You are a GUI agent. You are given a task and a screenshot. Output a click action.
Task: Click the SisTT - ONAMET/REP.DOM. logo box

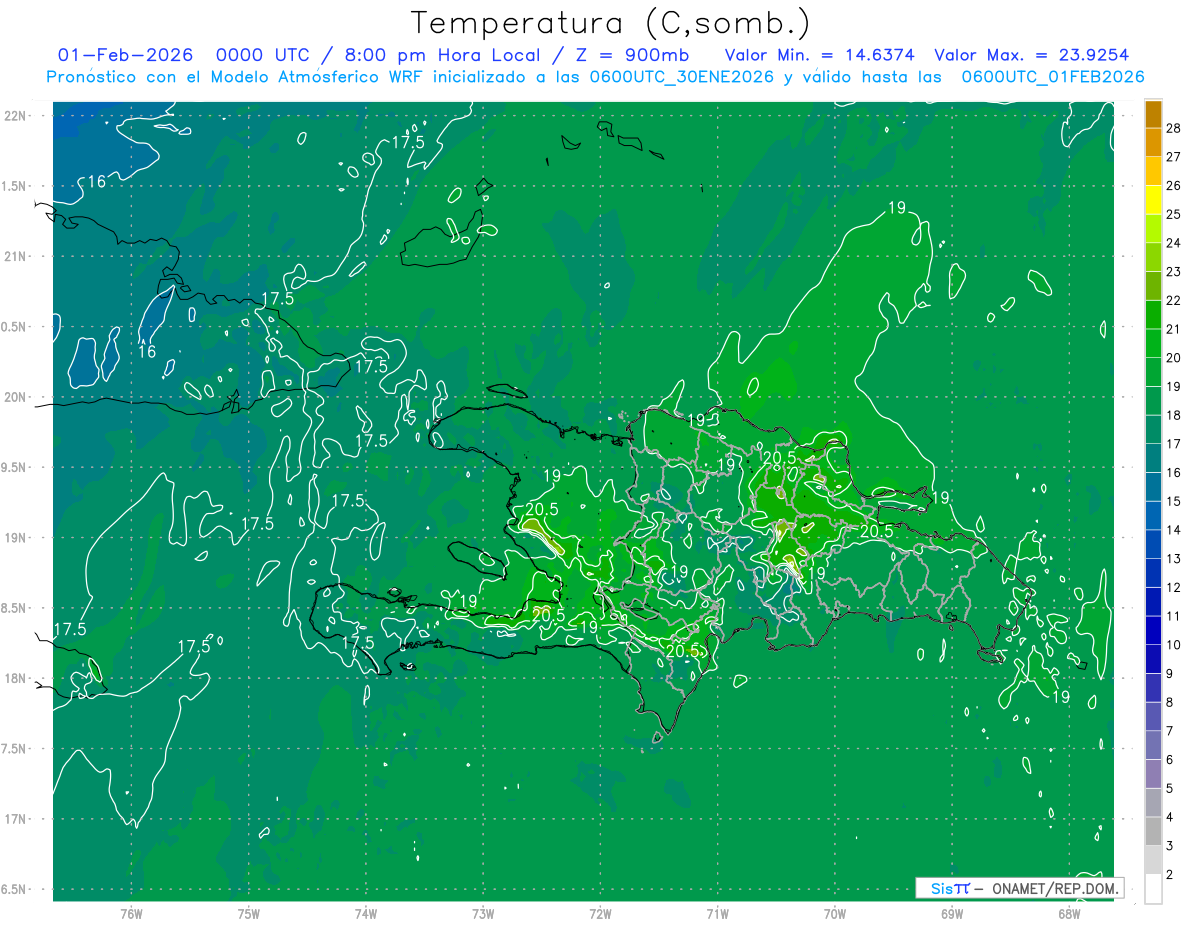pos(1019,888)
